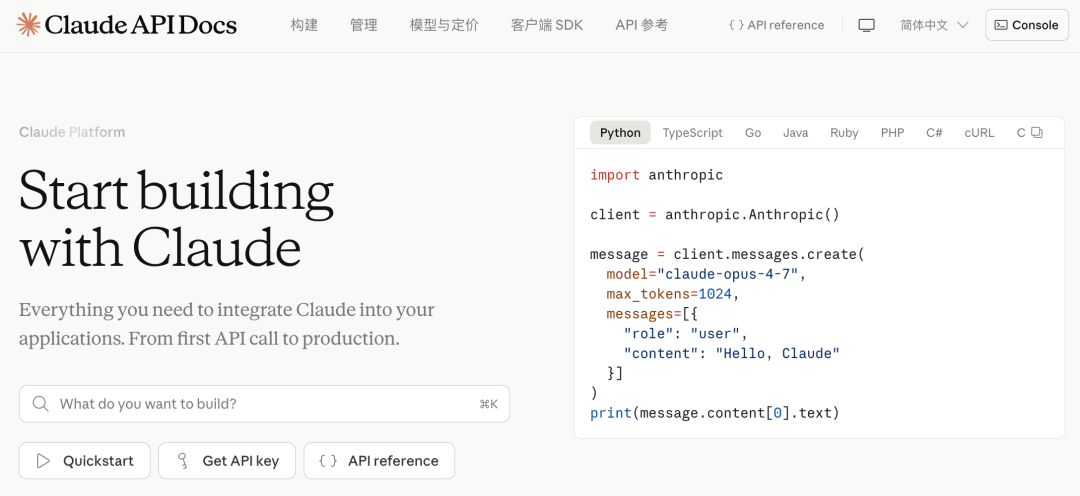
Task: Go to Claude API Docs home title
Action: [141, 25]
